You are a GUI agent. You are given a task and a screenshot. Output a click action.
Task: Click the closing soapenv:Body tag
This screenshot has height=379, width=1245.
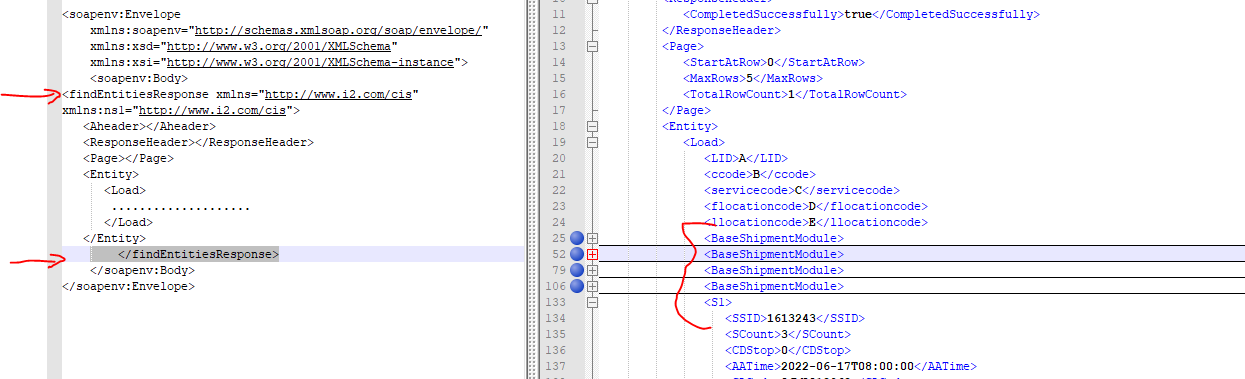(142, 270)
